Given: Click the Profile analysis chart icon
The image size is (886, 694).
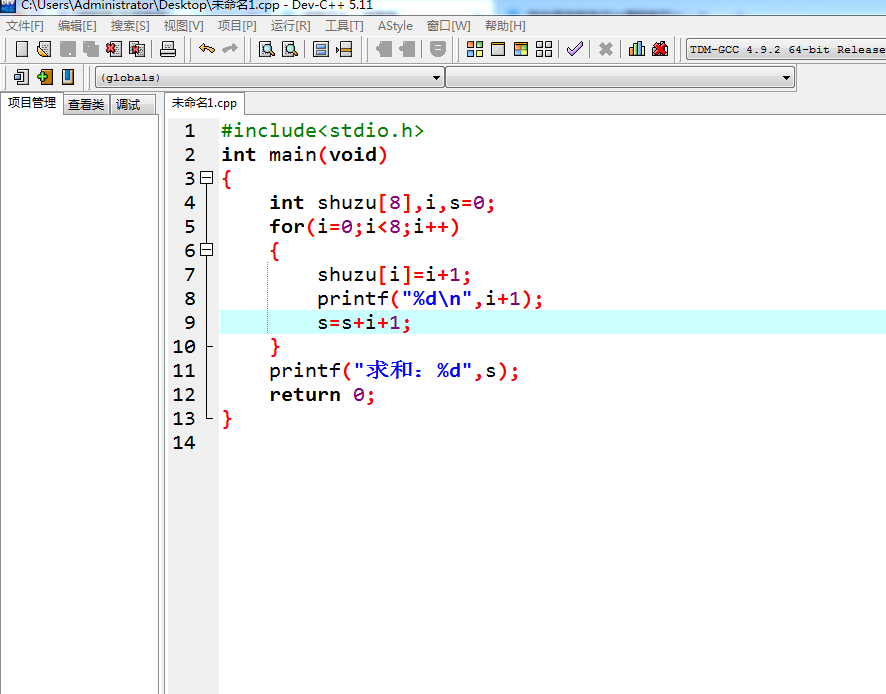Looking at the screenshot, I should (637, 49).
